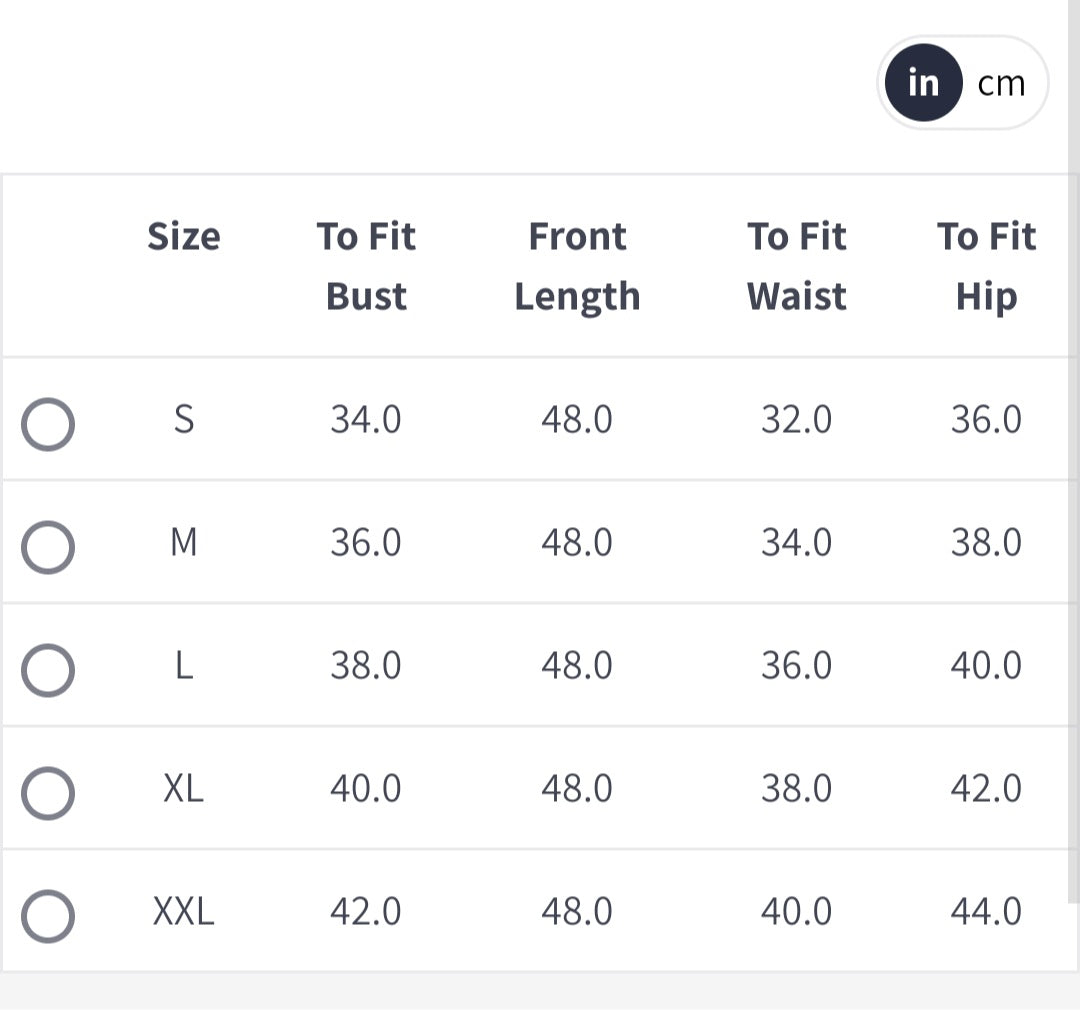This screenshot has height=1010, width=1080.
Task: Click the S size label
Action: (184, 419)
